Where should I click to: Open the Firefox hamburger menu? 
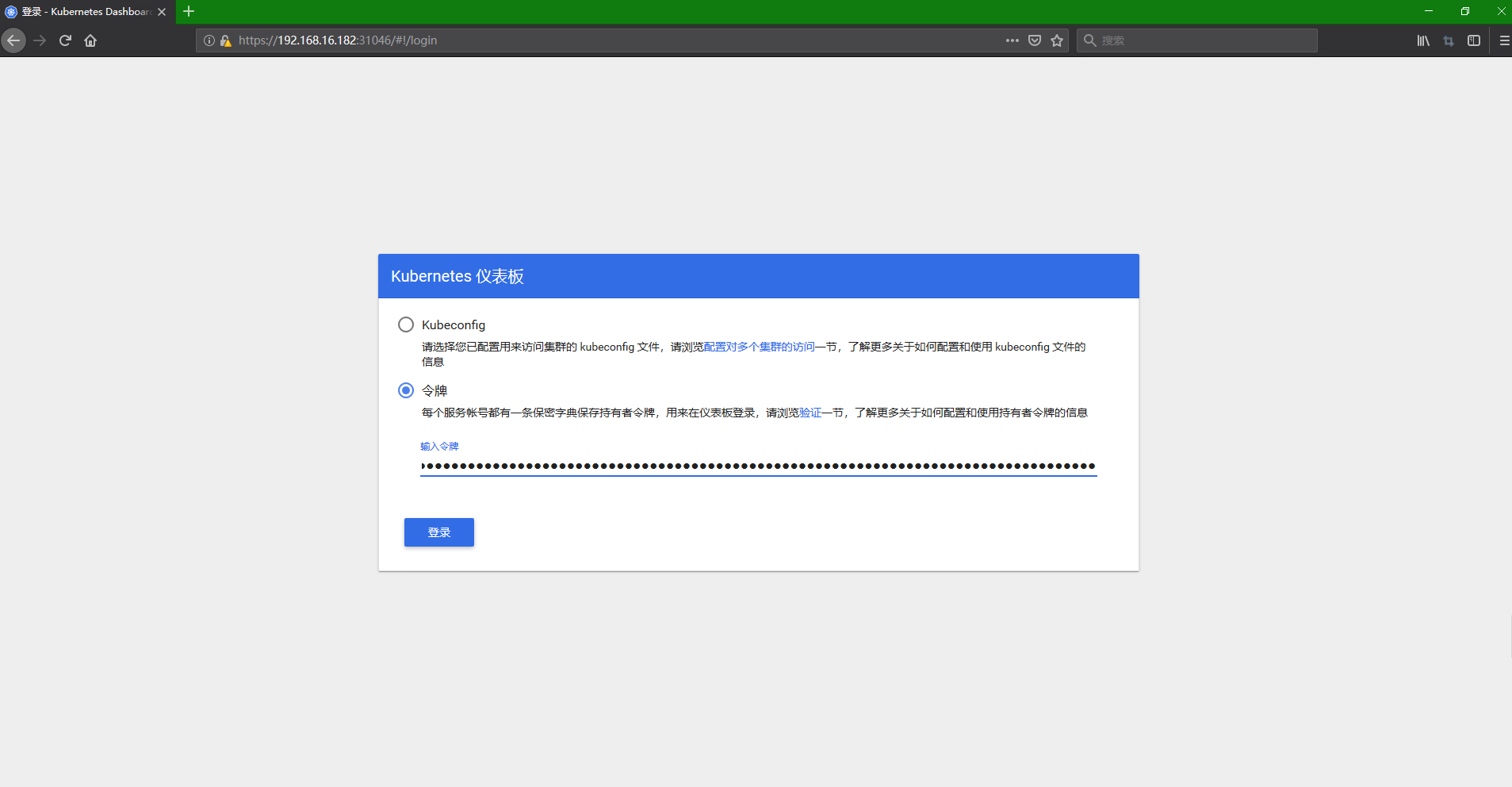coord(1504,40)
